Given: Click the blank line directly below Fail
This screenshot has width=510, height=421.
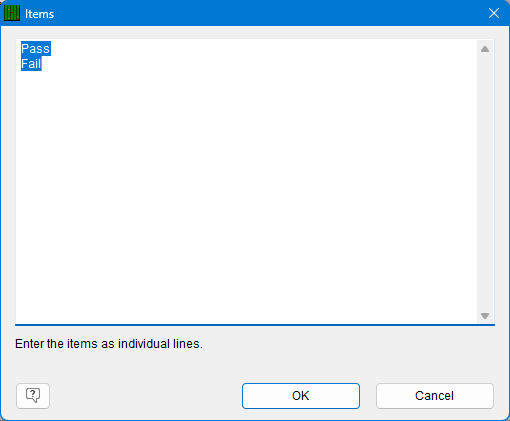Looking at the screenshot, I should click(246, 79).
